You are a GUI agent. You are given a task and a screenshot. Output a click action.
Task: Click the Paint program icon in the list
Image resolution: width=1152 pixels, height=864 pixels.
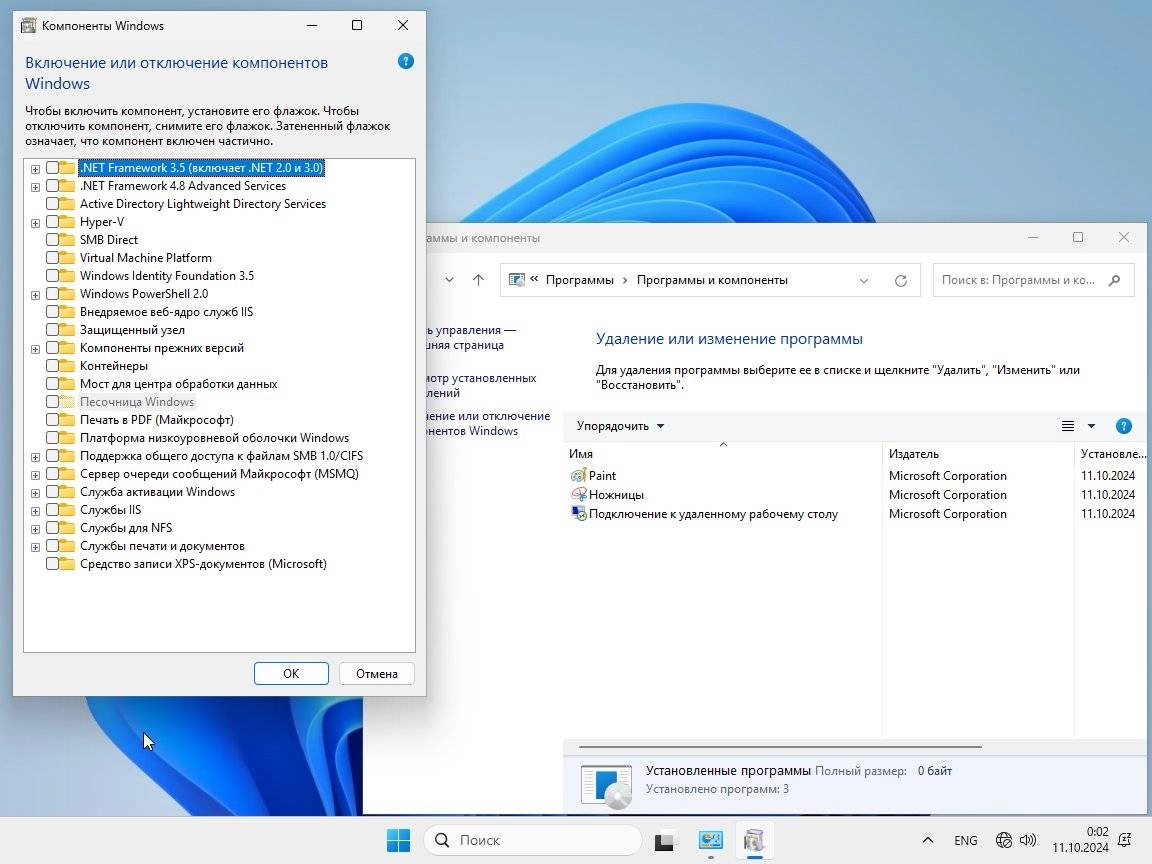[x=578, y=475]
